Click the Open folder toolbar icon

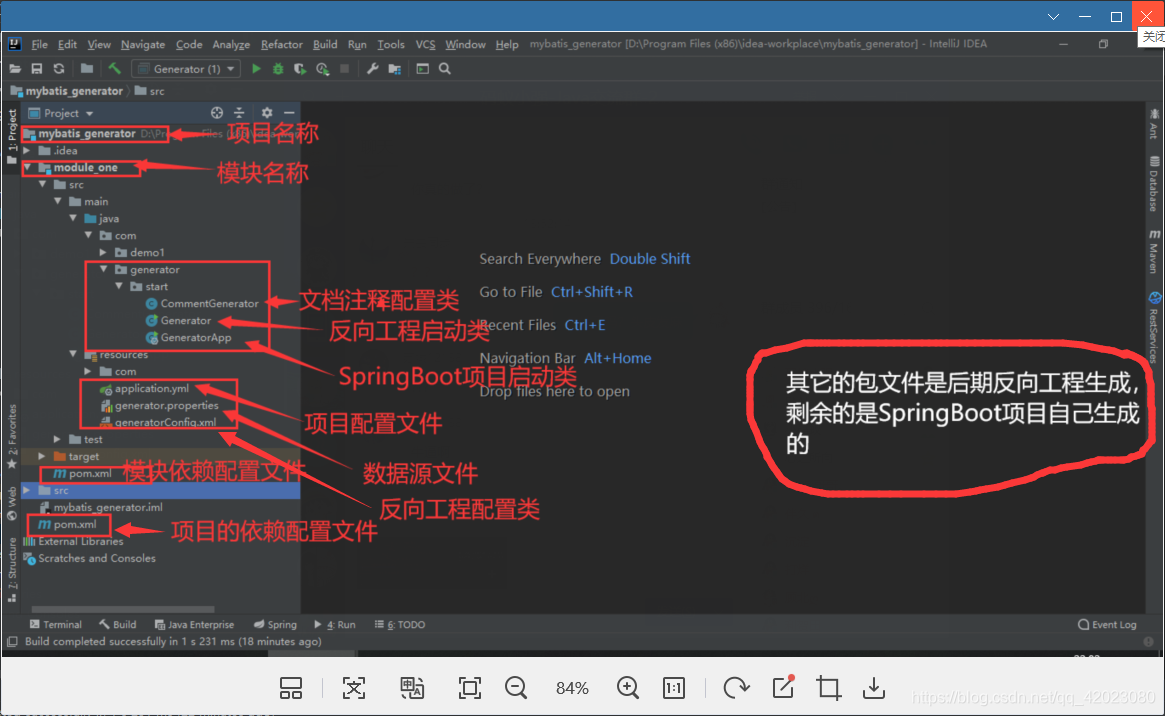point(15,69)
